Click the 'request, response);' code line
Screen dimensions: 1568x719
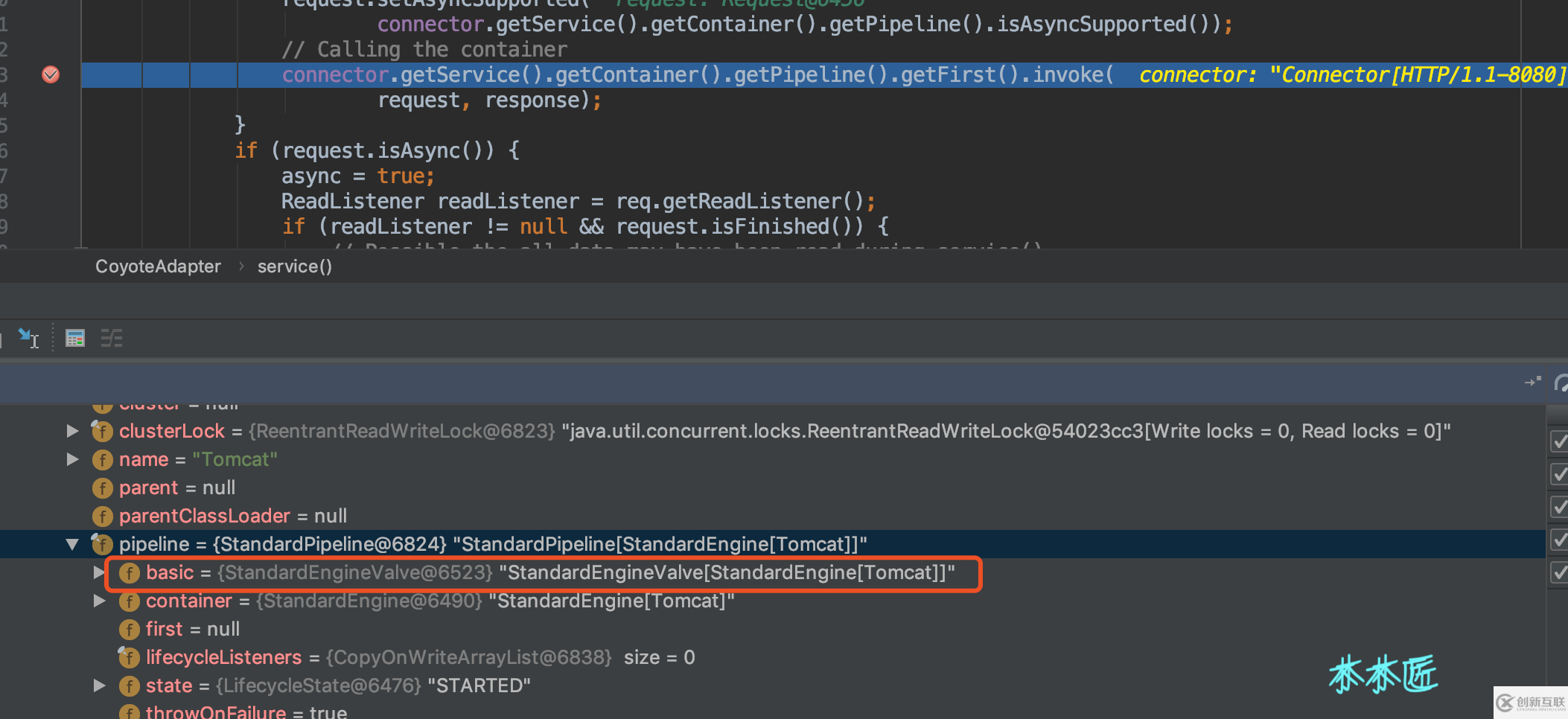coord(490,100)
